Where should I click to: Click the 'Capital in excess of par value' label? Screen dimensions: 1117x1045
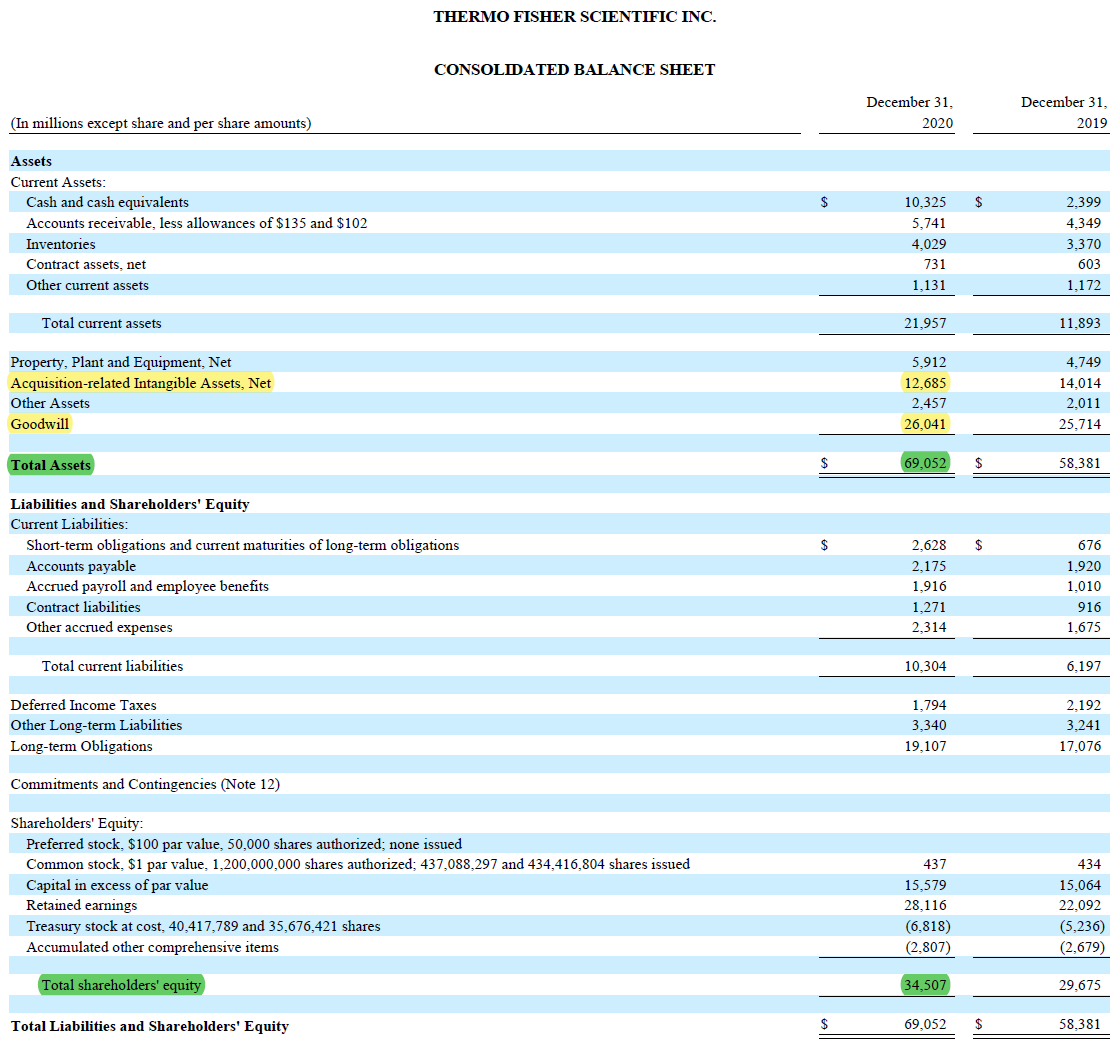(117, 885)
